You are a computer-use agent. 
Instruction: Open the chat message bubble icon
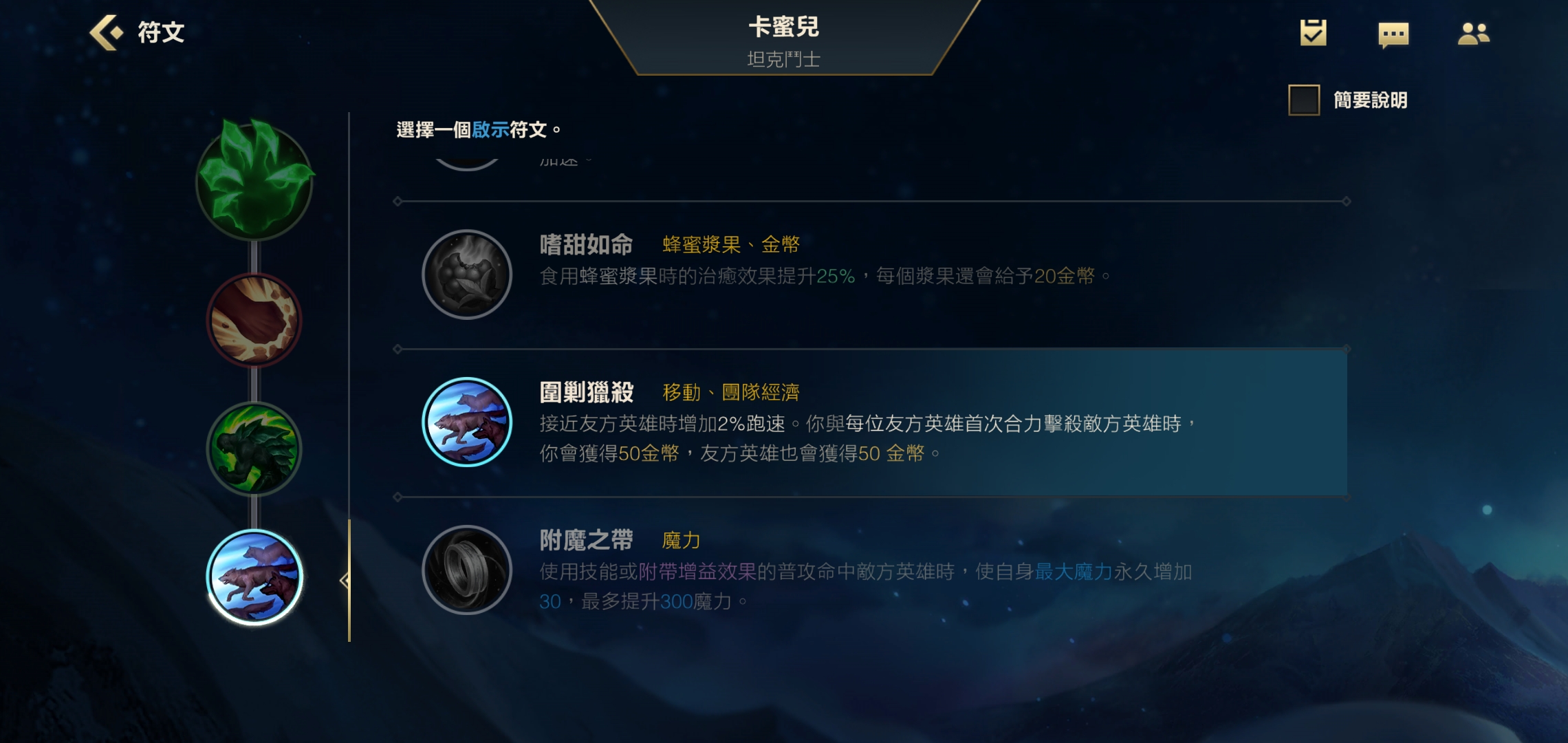point(1393,34)
